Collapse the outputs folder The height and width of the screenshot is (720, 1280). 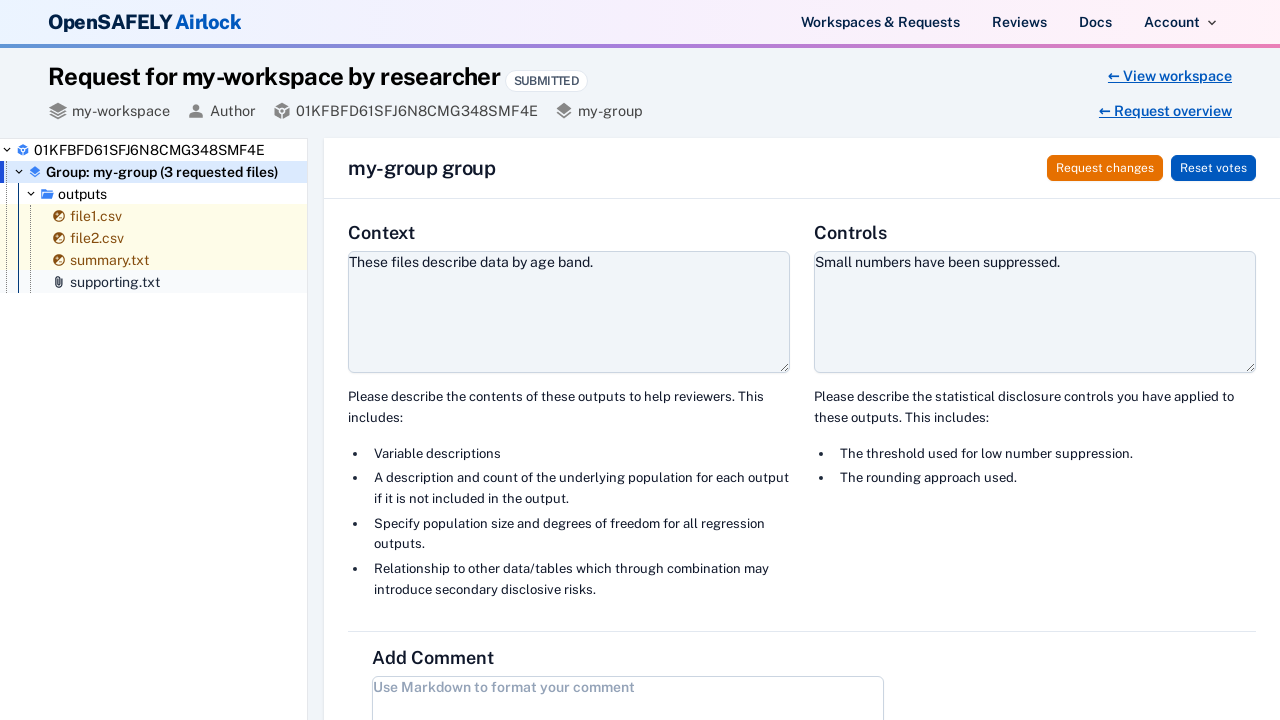29,194
